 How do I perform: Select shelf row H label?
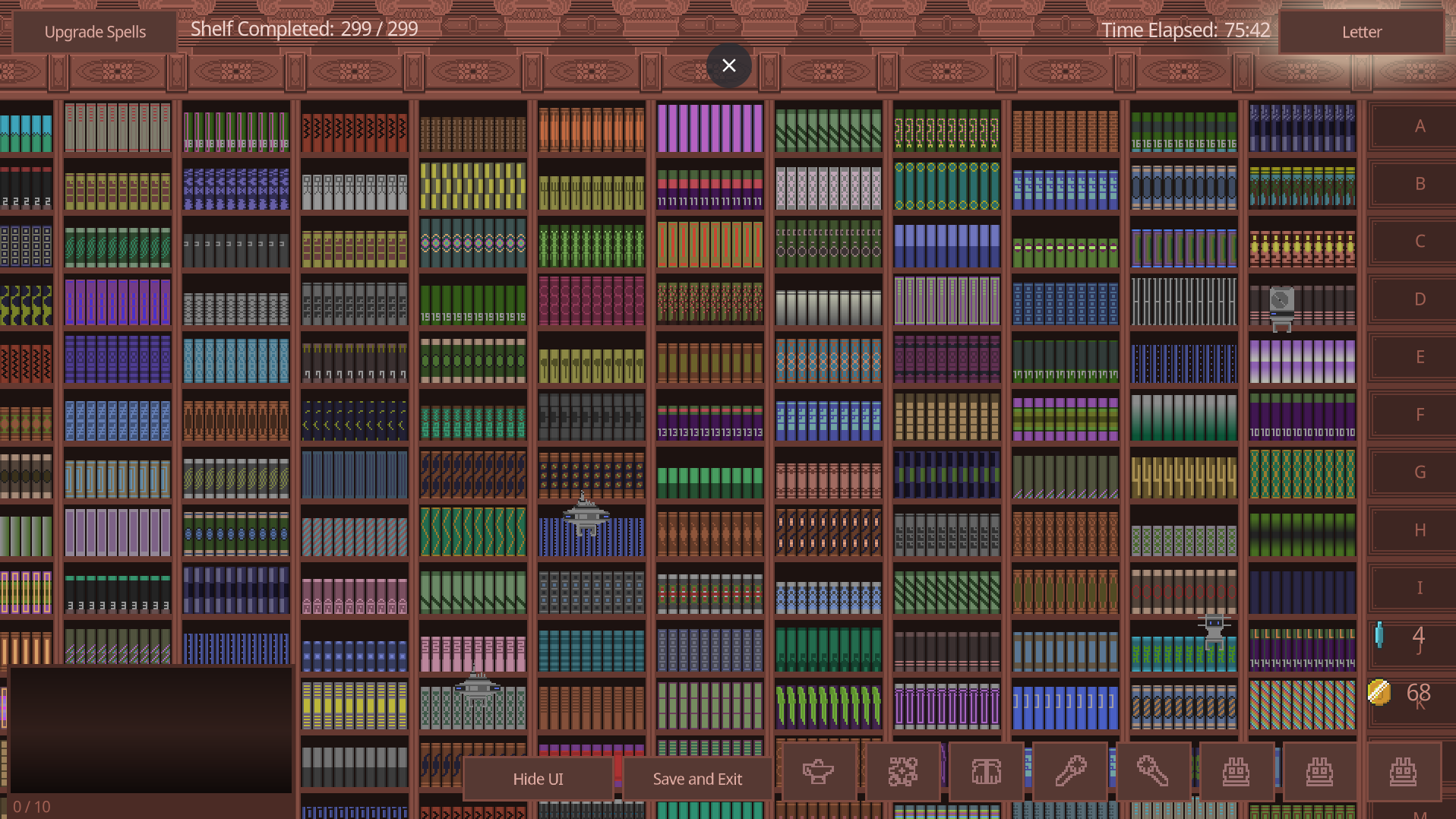pyautogui.click(x=1420, y=530)
